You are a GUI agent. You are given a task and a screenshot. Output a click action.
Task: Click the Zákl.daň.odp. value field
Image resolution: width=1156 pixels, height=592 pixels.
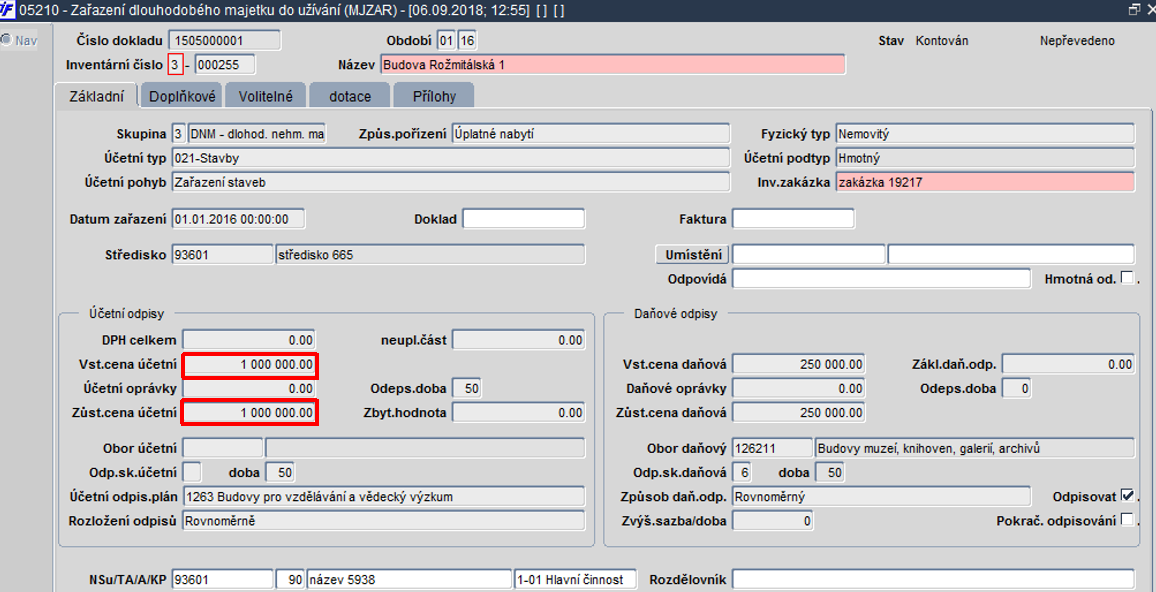[x=1068, y=364]
